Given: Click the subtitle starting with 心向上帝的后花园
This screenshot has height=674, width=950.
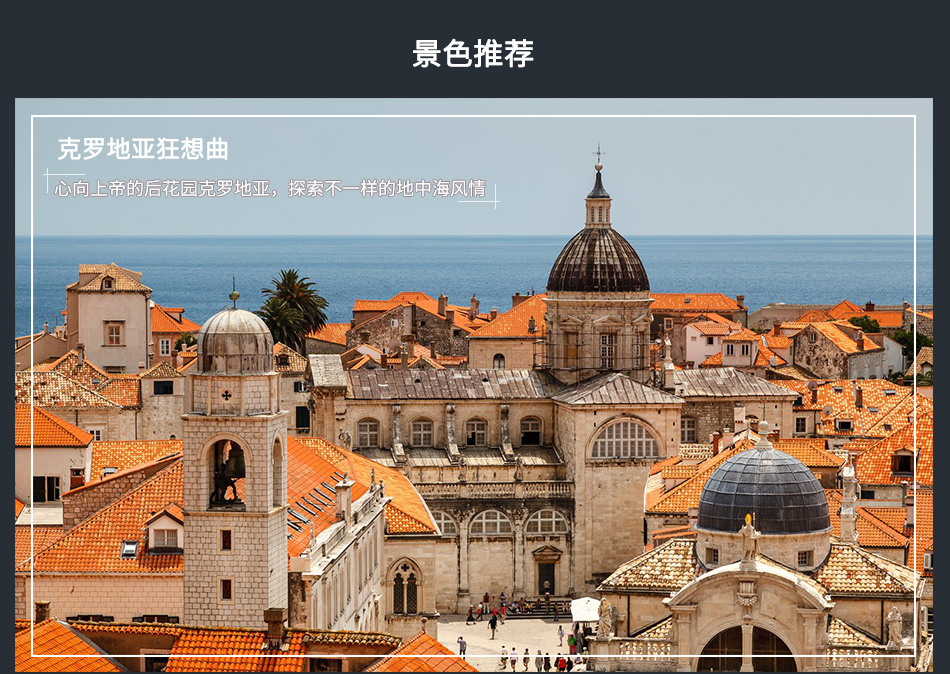Looking at the screenshot, I should (x=270, y=188).
